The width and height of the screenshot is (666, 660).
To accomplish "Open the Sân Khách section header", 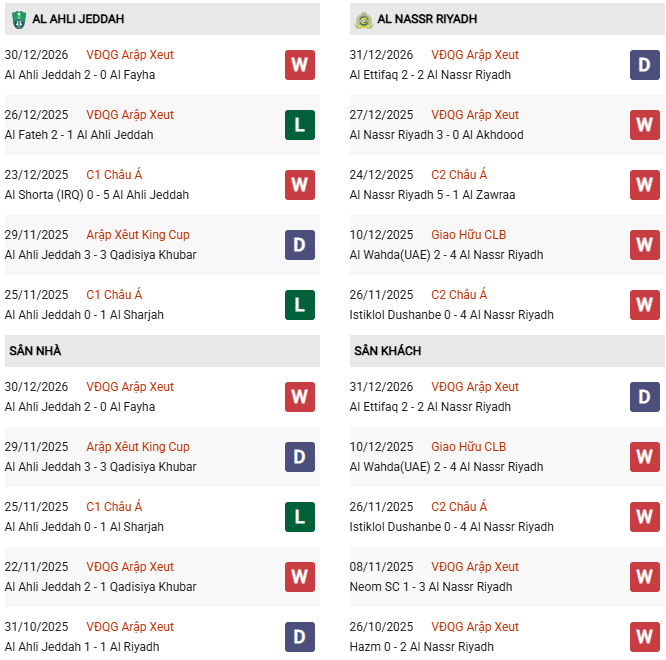I will pos(387,351).
